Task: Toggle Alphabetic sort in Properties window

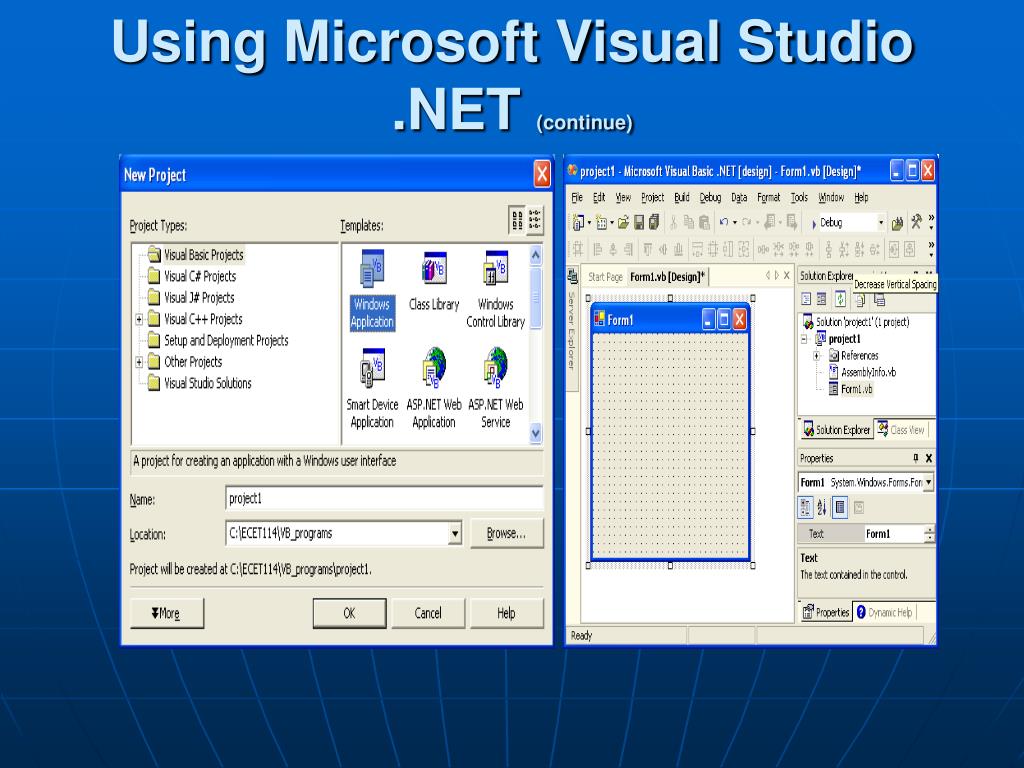Action: 822,507
